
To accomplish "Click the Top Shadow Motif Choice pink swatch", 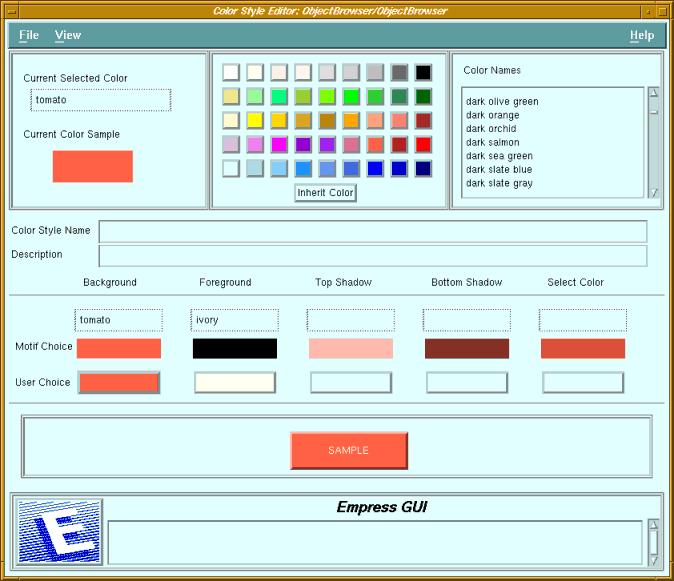I will click(351, 349).
